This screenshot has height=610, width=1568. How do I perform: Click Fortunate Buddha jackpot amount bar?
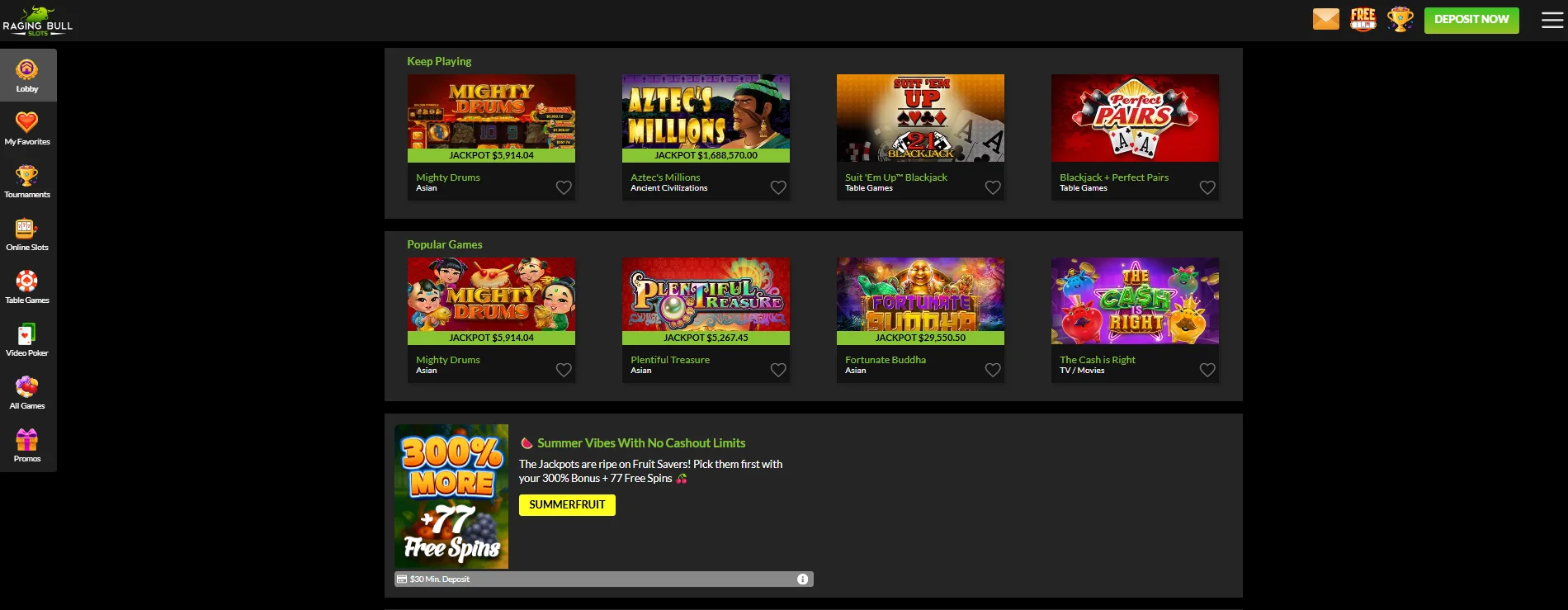(x=920, y=338)
